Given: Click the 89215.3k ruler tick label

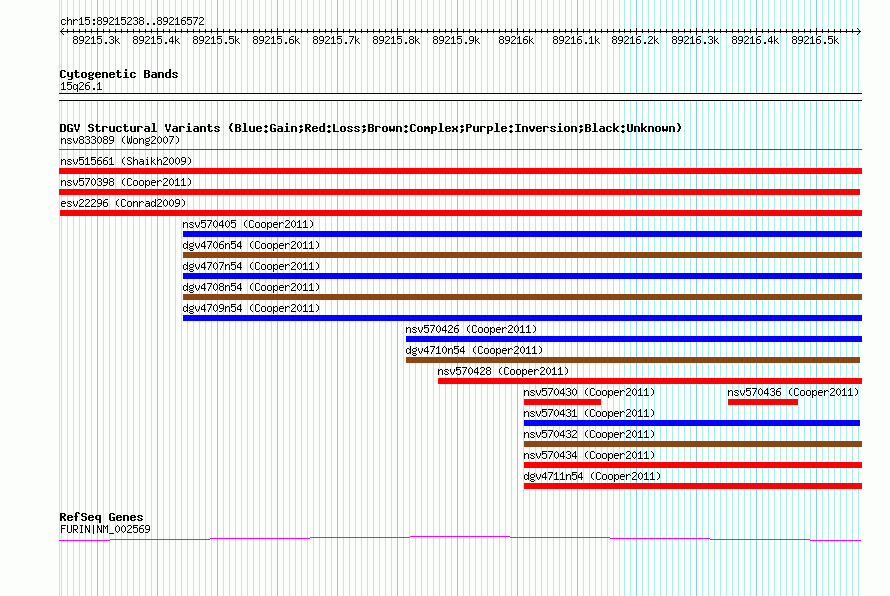Looking at the screenshot, I should 96,40.
